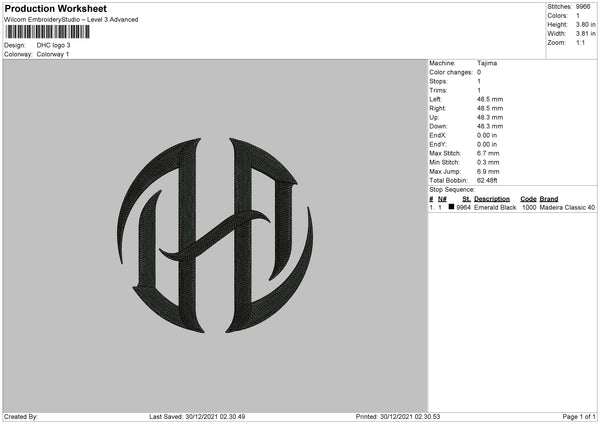Click the Brand column header
600x424 pixels.
pyautogui.click(x=549, y=199)
